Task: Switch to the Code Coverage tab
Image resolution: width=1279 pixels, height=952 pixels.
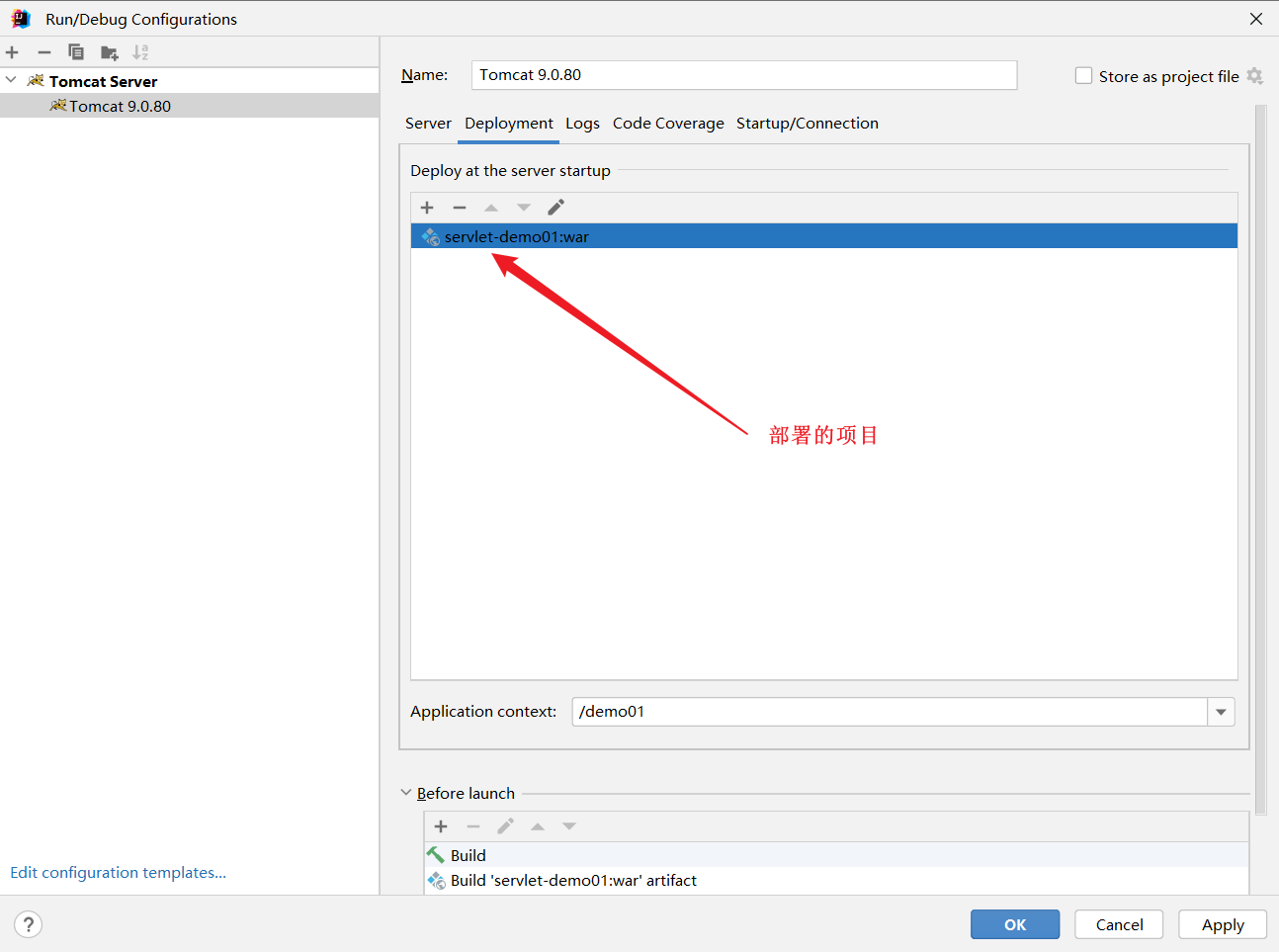Action: click(668, 124)
